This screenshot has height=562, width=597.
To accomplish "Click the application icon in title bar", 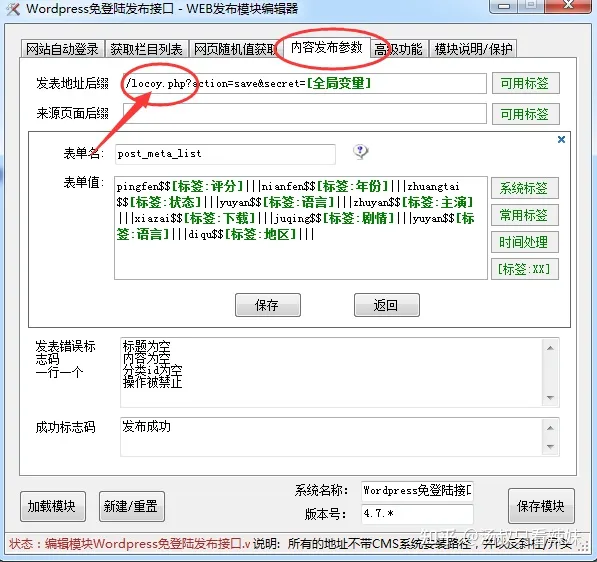I will tap(13, 8).
